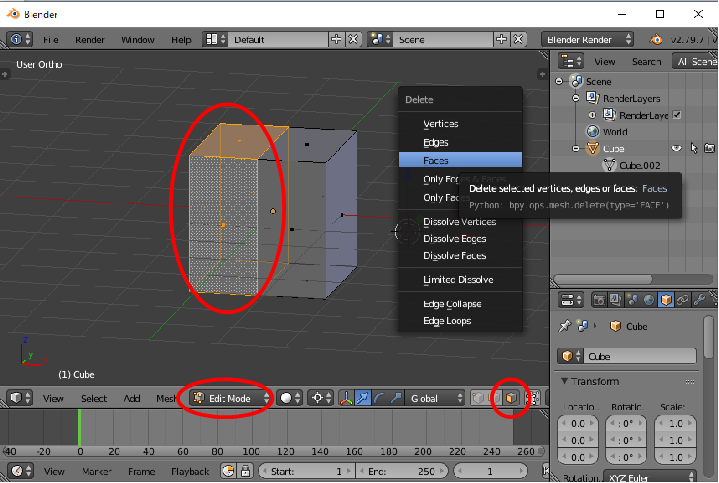Select the scale manipulator icon
Viewport: 719px width, 483px height.
pos(396,398)
